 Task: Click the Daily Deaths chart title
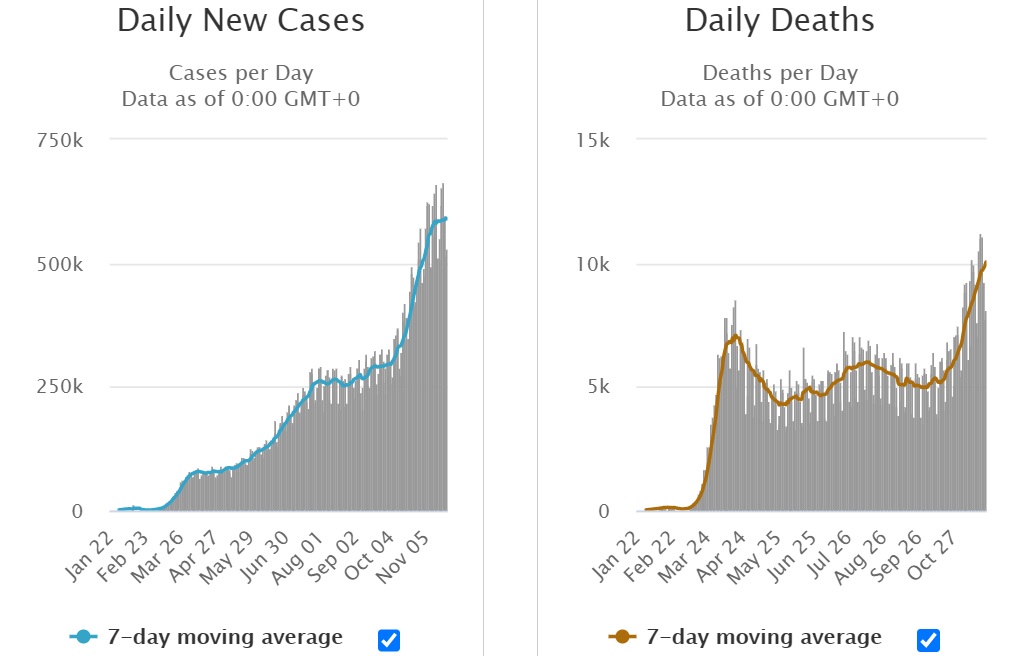pyautogui.click(x=780, y=21)
